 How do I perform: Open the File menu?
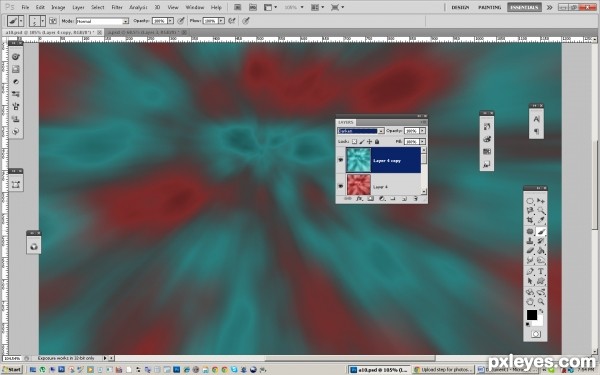[x=25, y=7]
